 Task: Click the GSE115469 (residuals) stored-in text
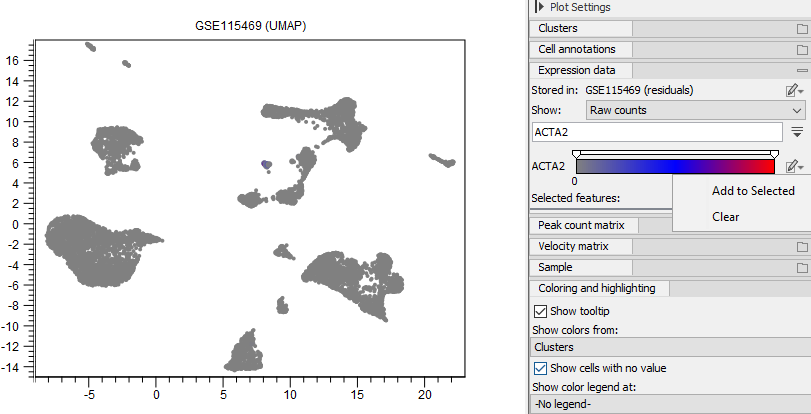(639, 90)
